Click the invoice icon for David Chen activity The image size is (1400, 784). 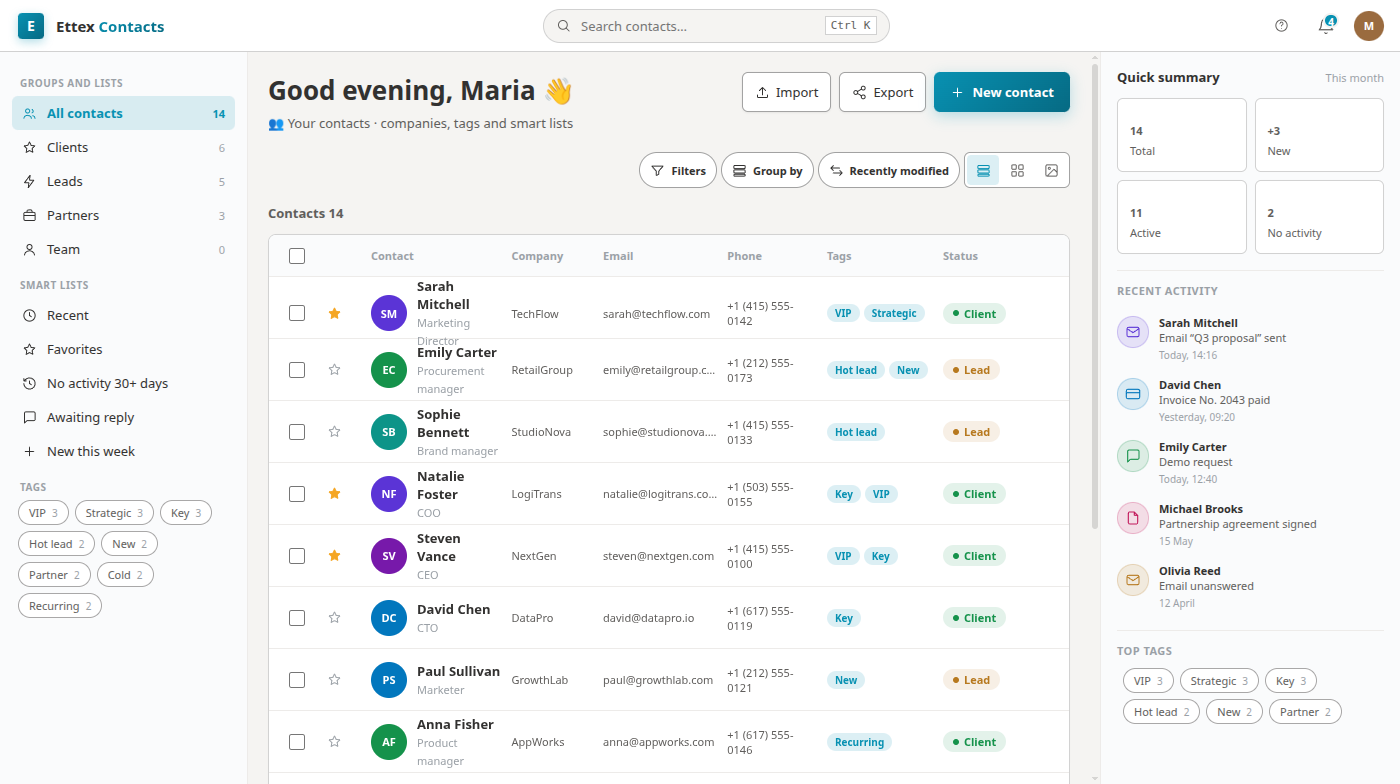click(1133, 394)
